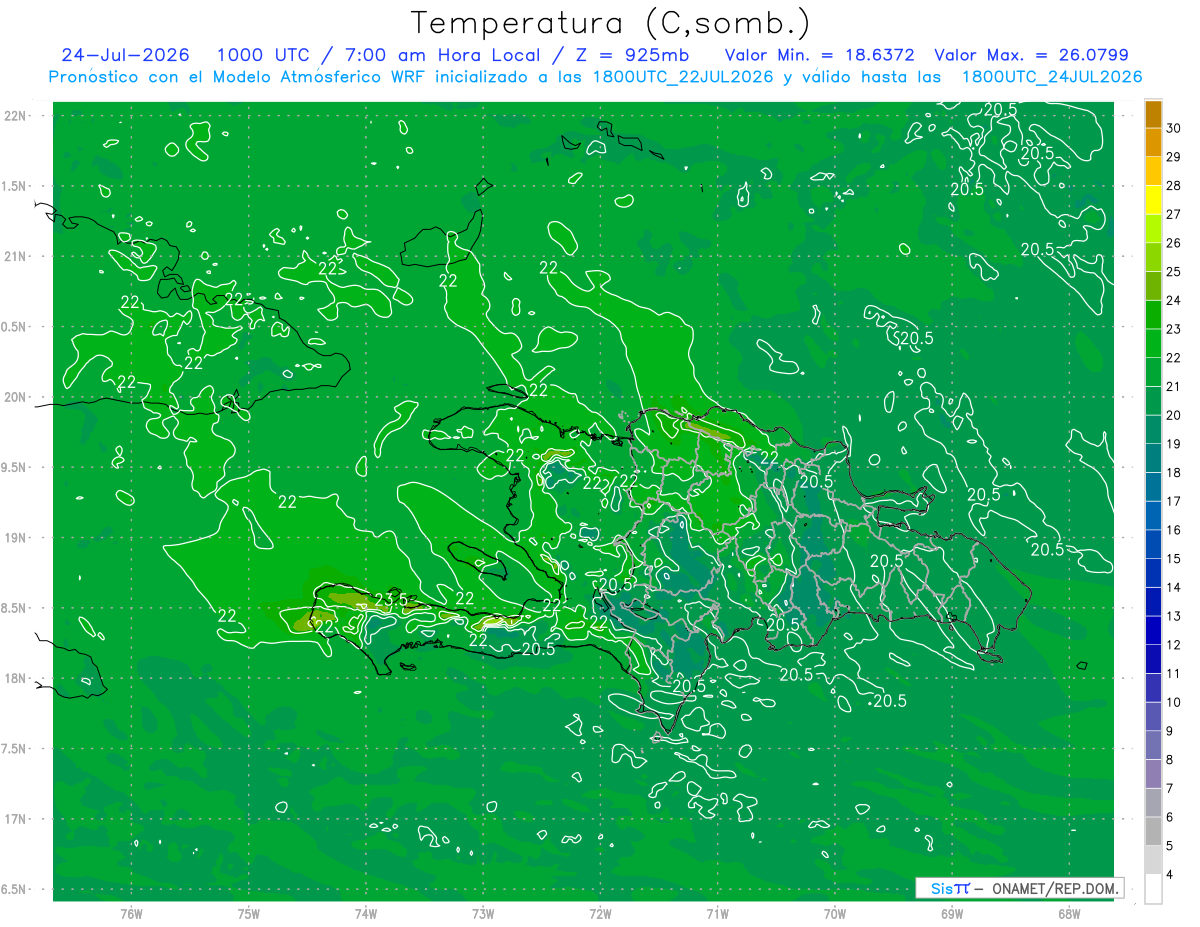Click the dark blue colorbar swatch between 11 and 12
The width and height of the screenshot is (1200, 927).
click(x=1154, y=660)
